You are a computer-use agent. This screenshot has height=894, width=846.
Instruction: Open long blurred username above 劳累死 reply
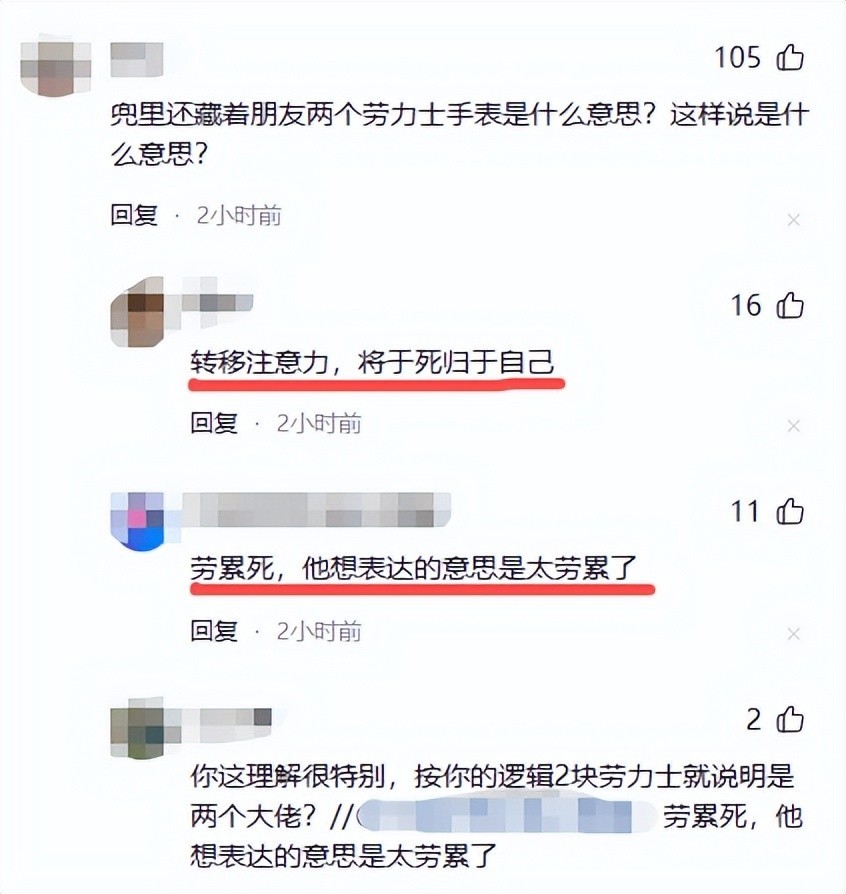pyautogui.click(x=316, y=510)
